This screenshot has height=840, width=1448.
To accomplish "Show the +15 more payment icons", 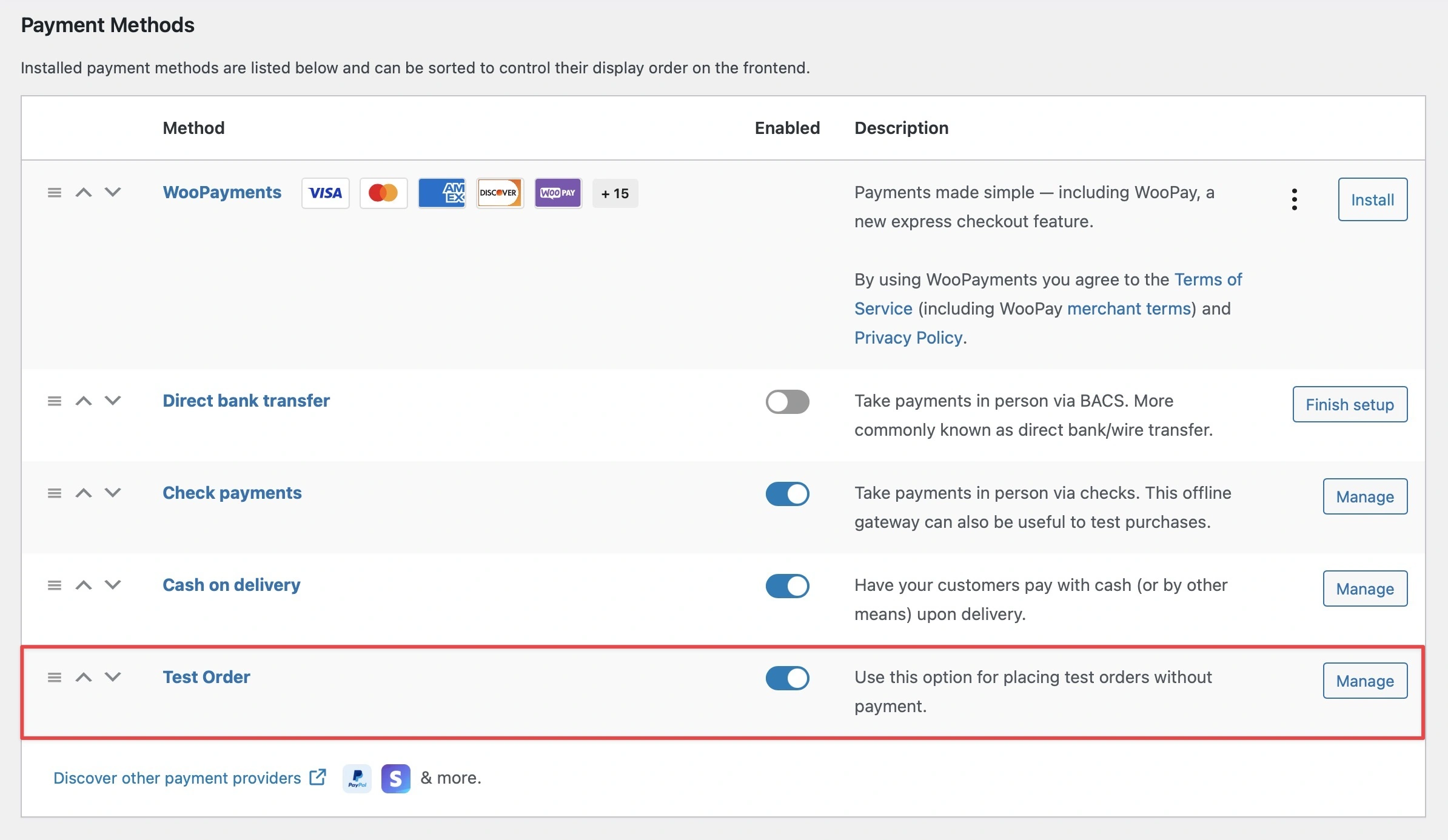I will (x=615, y=193).
